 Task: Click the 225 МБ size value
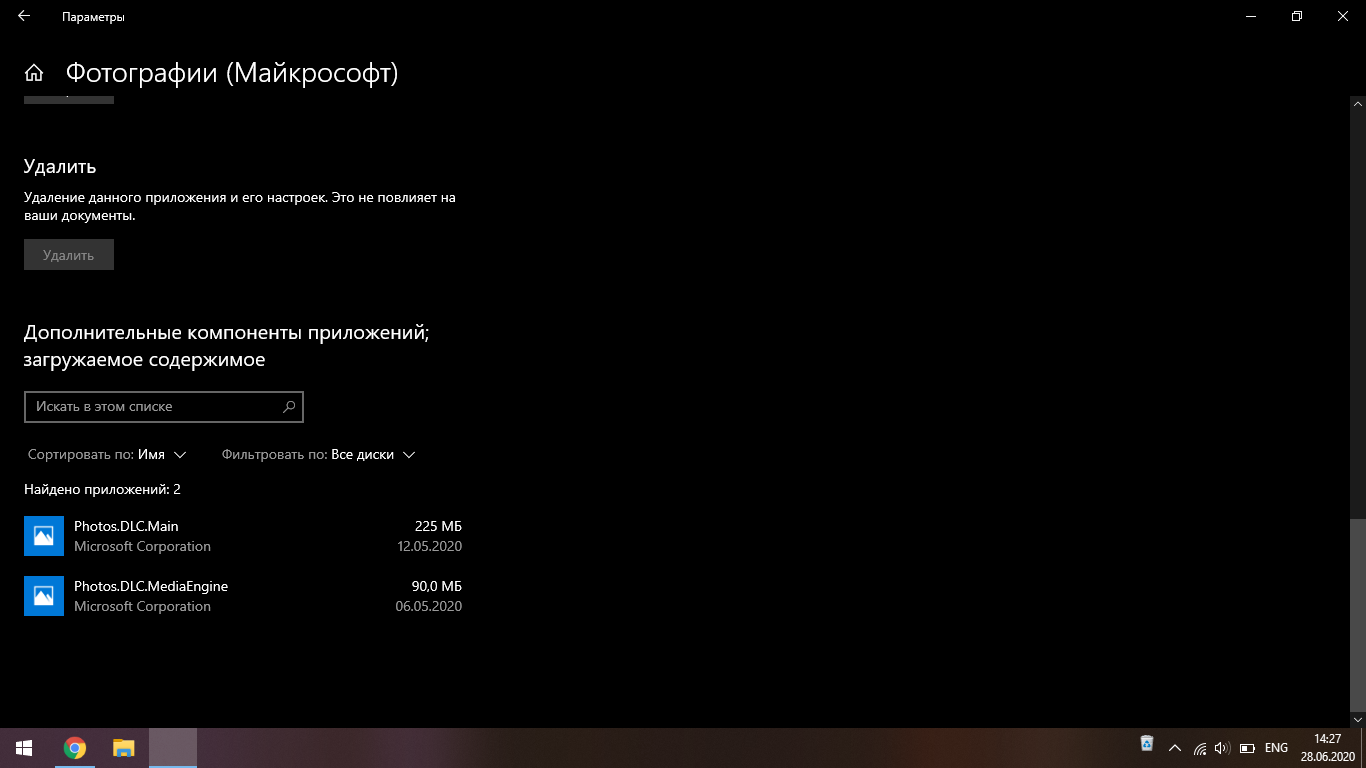[438, 526]
